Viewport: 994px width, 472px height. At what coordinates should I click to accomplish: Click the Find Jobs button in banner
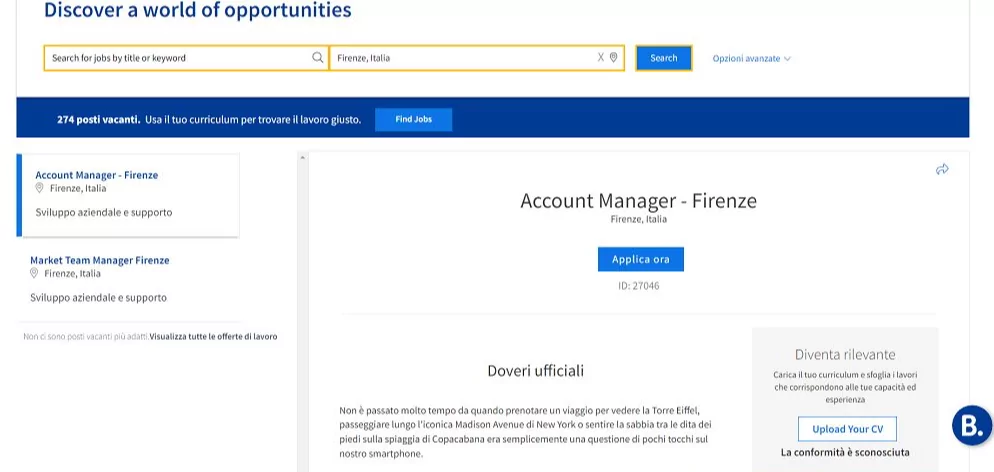(x=413, y=119)
